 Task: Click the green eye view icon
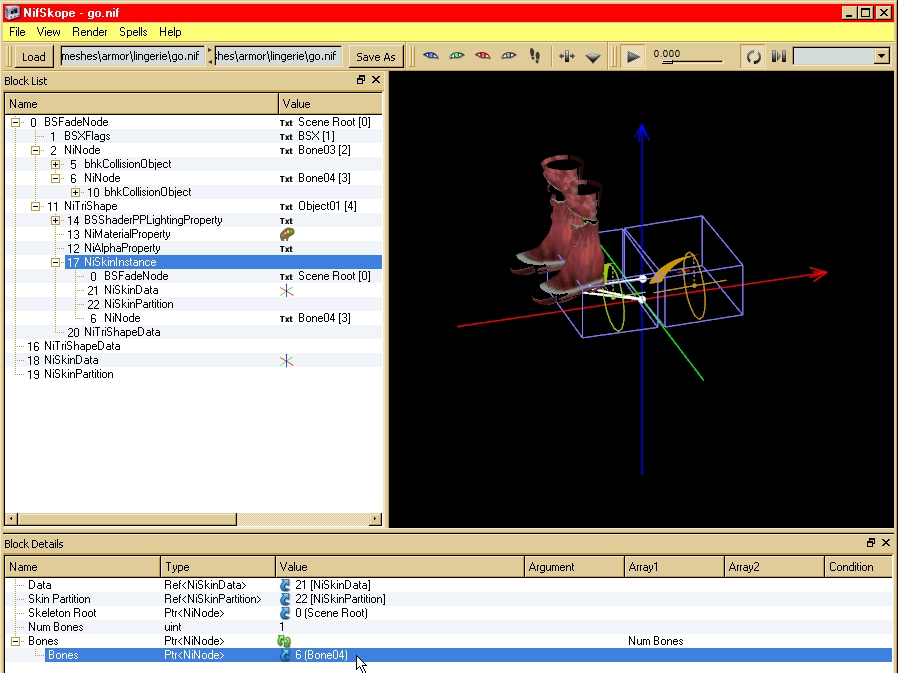457,56
